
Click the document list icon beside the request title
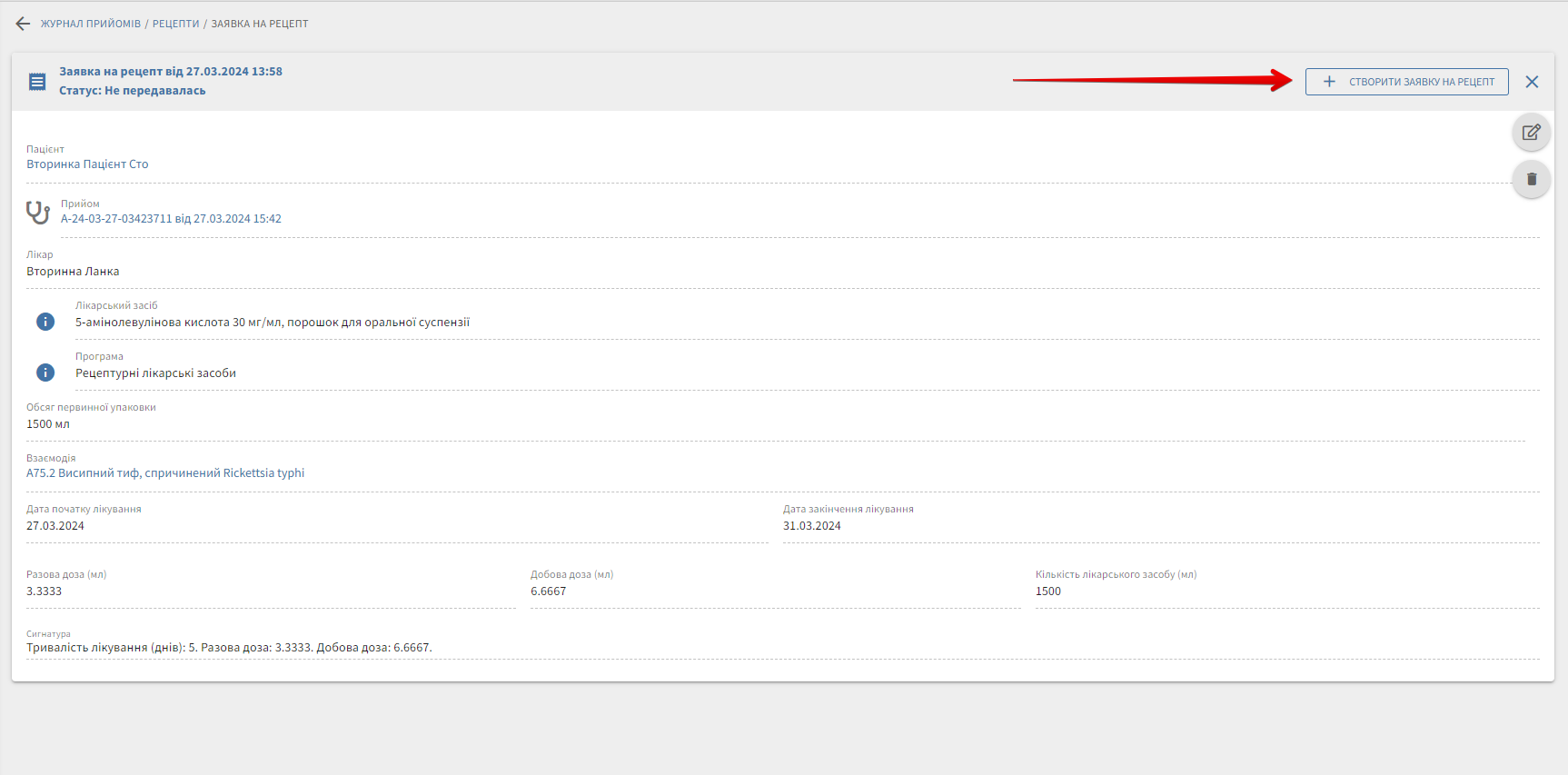coord(37,82)
